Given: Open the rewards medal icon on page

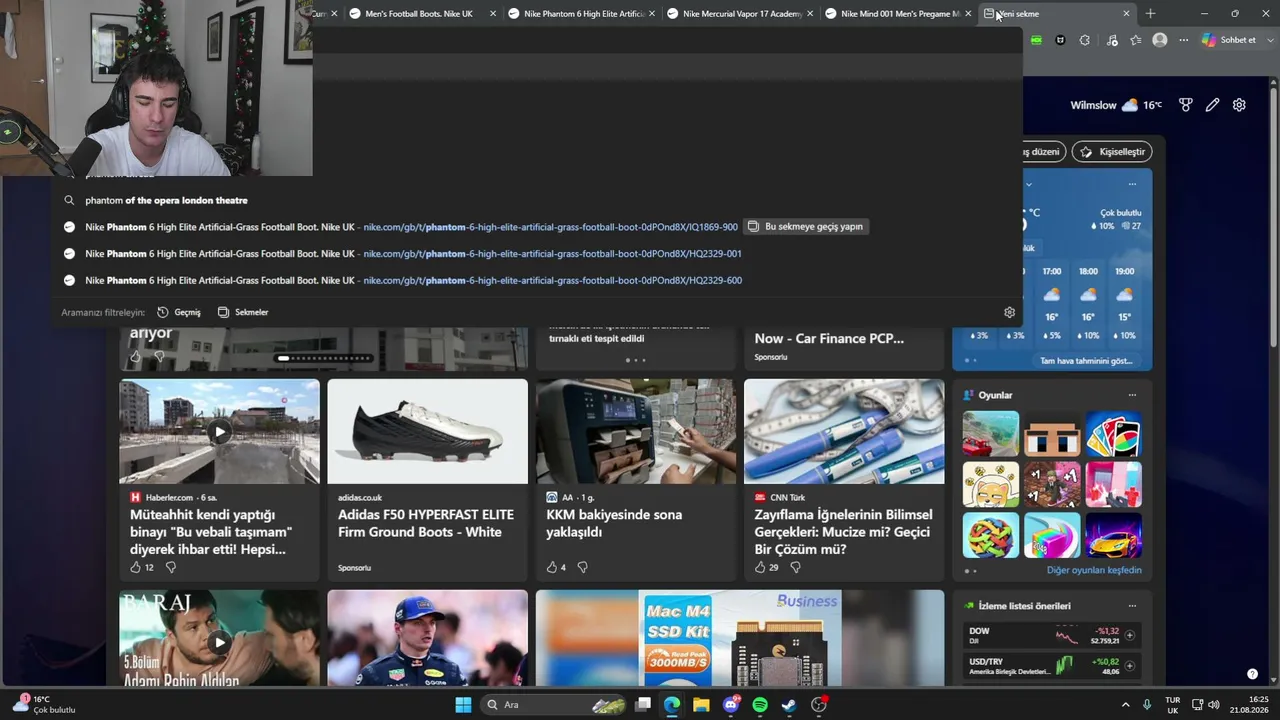Looking at the screenshot, I should [1186, 105].
